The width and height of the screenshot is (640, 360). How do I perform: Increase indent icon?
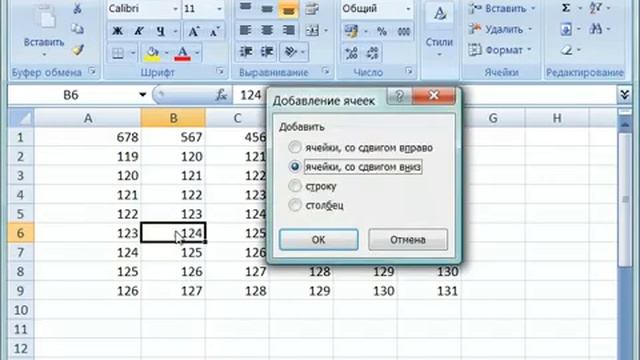click(x=267, y=52)
